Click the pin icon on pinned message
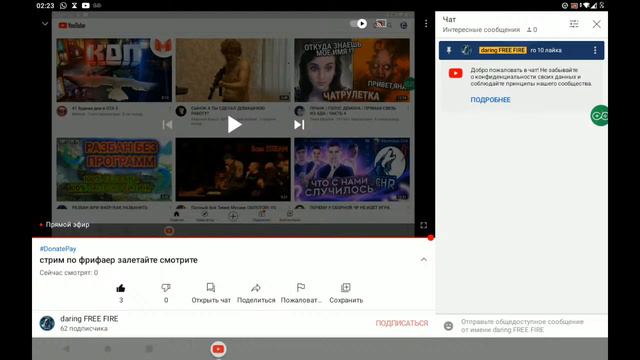Screen dimensions: 640x360 tap(449, 50)
